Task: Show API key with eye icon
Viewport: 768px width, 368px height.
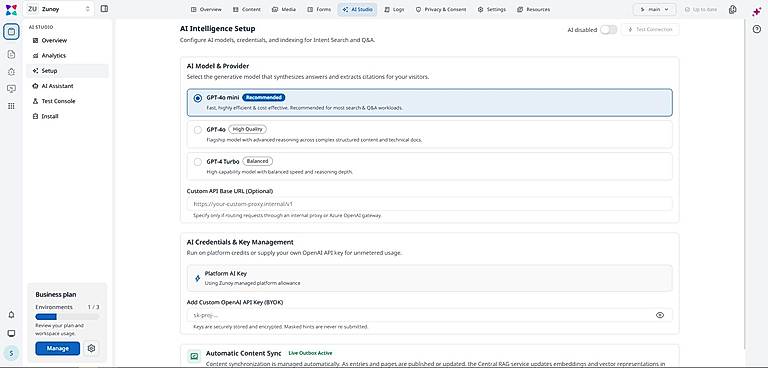Action: click(x=660, y=315)
